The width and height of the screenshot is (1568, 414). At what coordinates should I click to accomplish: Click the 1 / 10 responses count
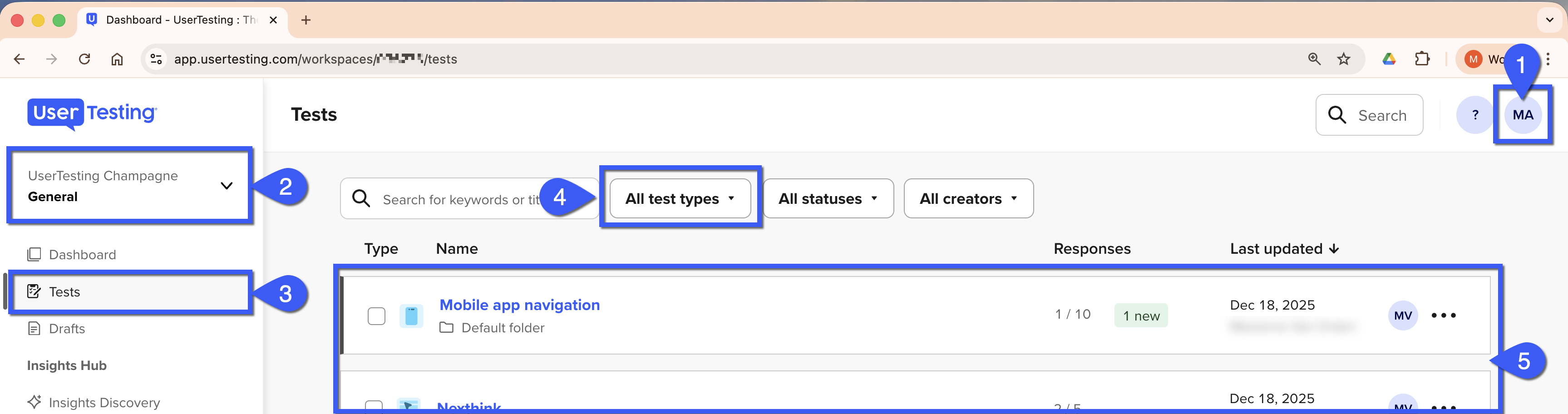(1073, 315)
